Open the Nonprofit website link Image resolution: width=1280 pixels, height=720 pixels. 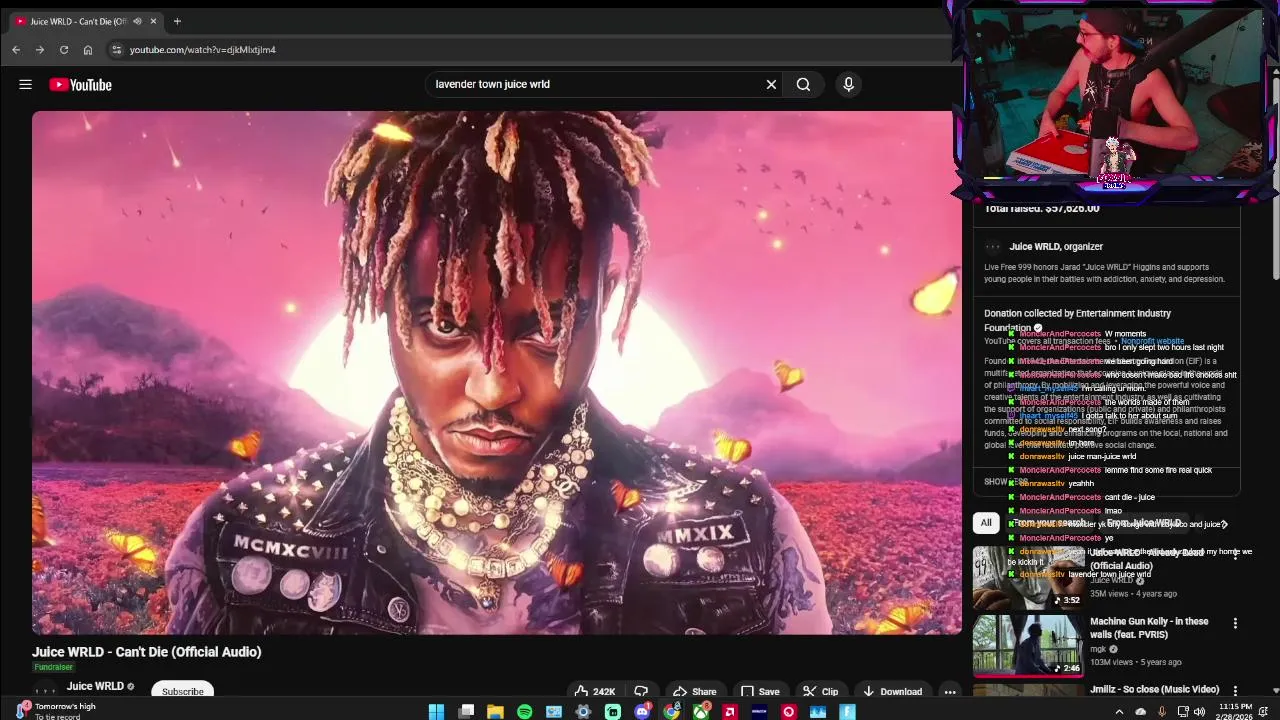[x=1152, y=342]
